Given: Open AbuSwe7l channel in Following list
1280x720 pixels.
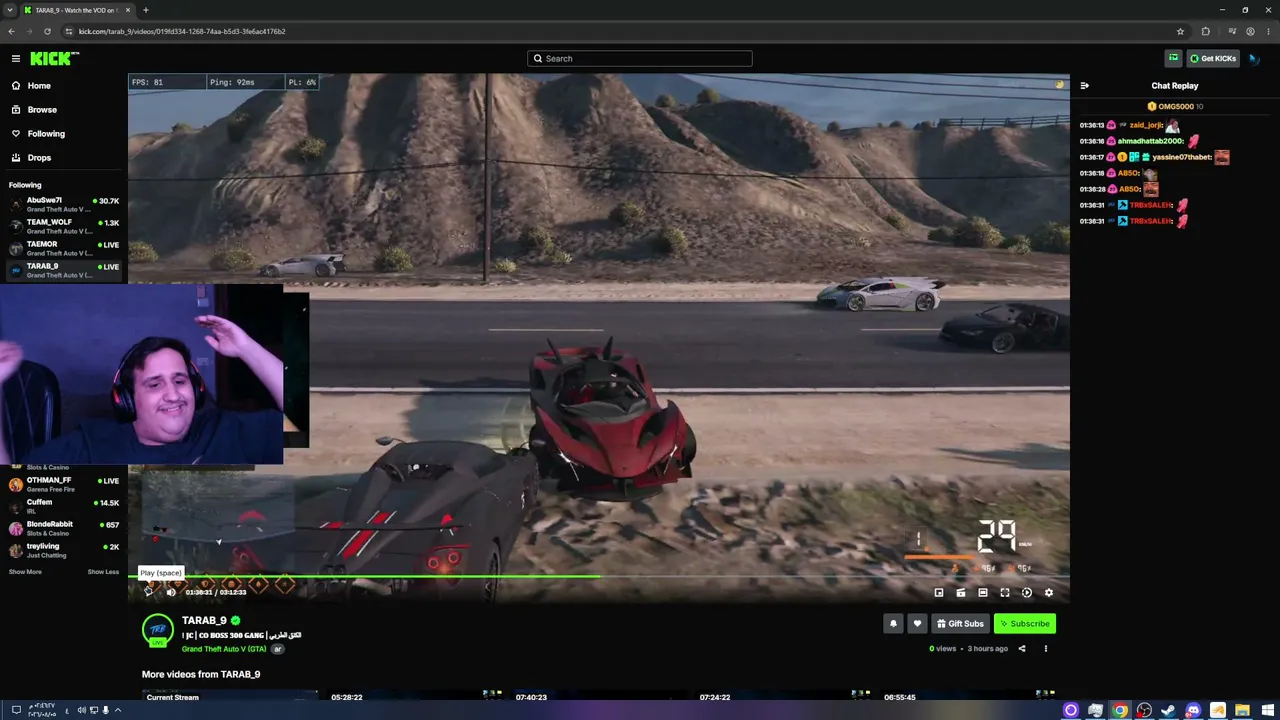Looking at the screenshot, I should pyautogui.click(x=64, y=205).
